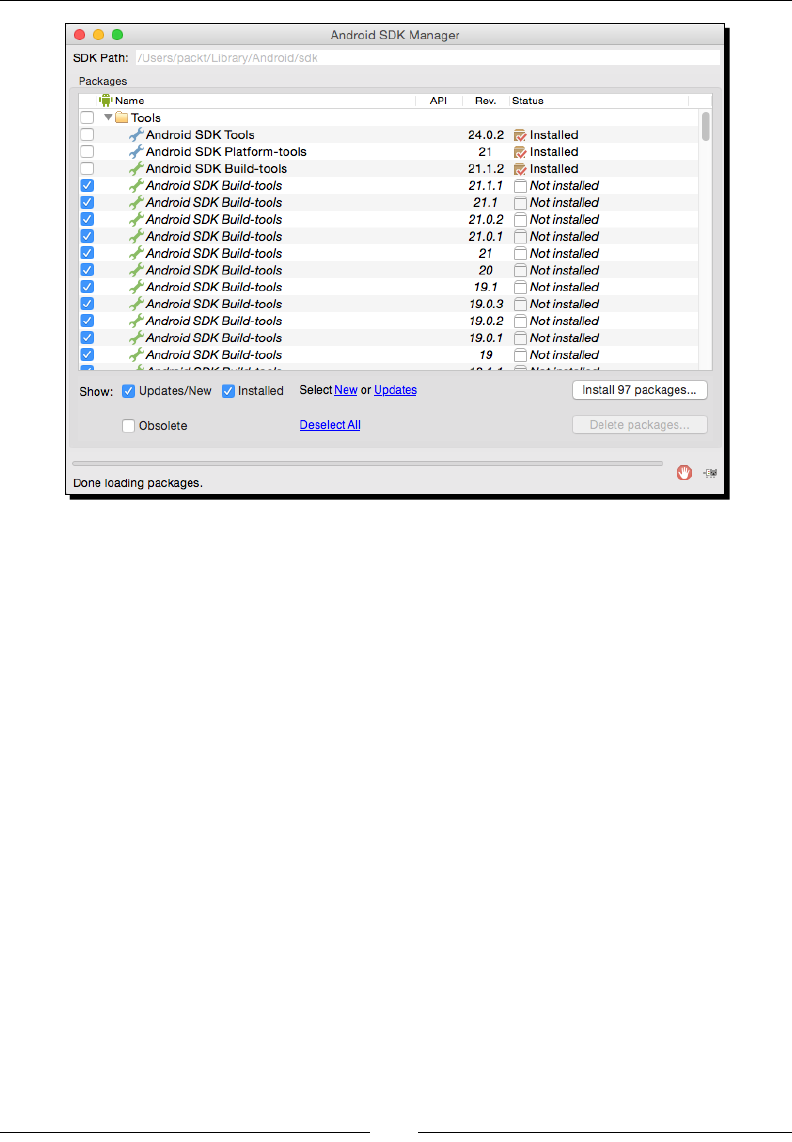Uncheck Build-tools rev 21.1 checkbox
This screenshot has height=1142, width=792.
click(87, 202)
